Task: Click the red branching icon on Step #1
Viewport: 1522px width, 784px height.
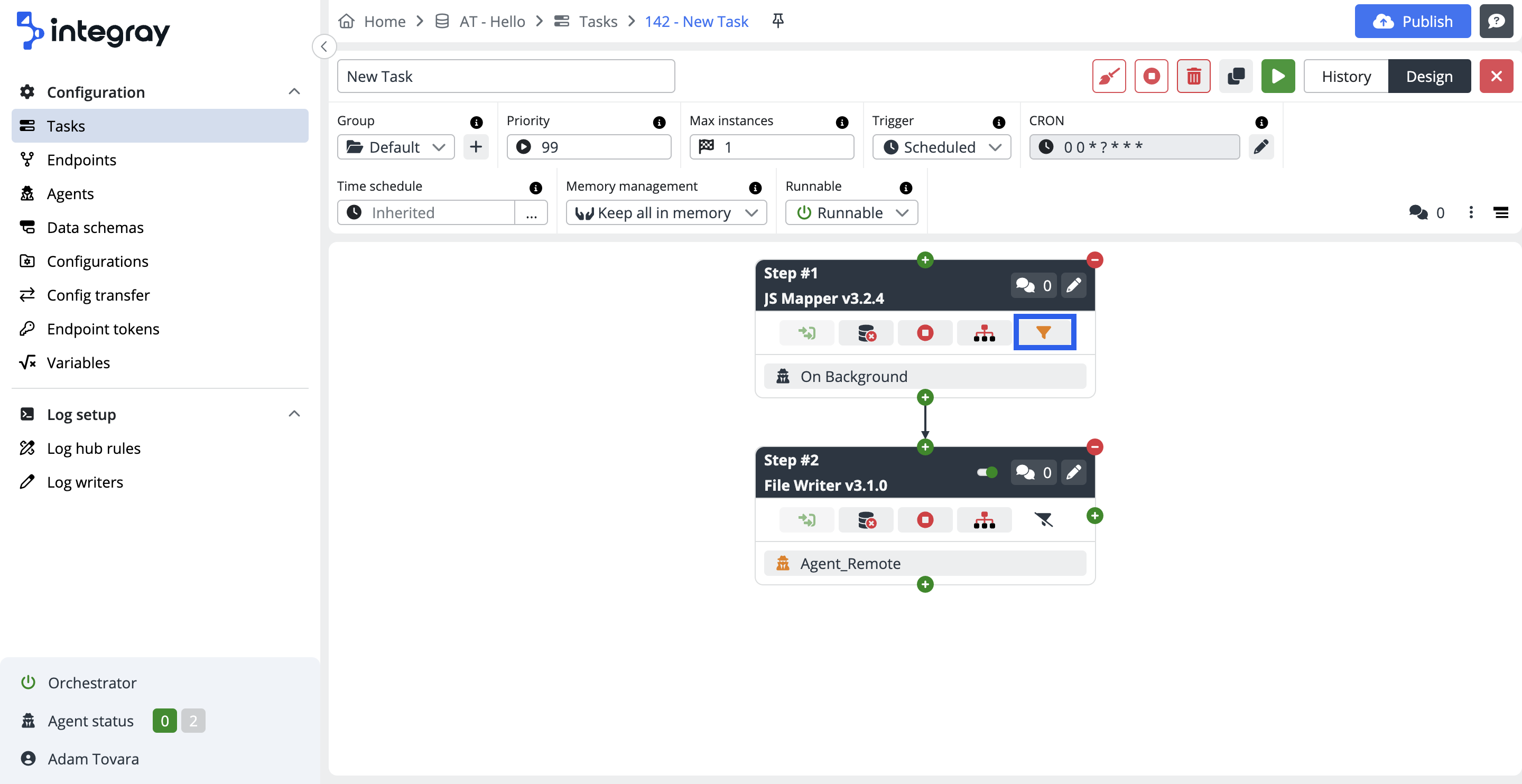Action: (983, 333)
